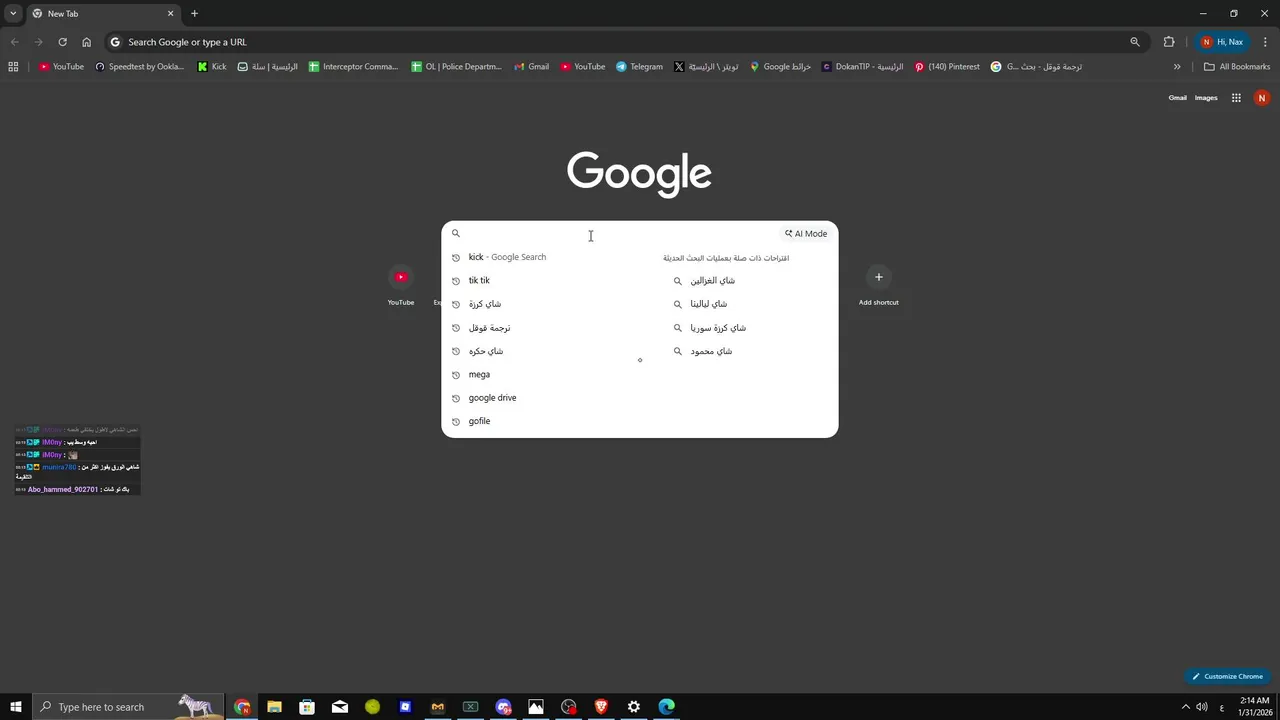This screenshot has width=1280, height=720.
Task: Click the Windows Start button
Action: (16, 707)
